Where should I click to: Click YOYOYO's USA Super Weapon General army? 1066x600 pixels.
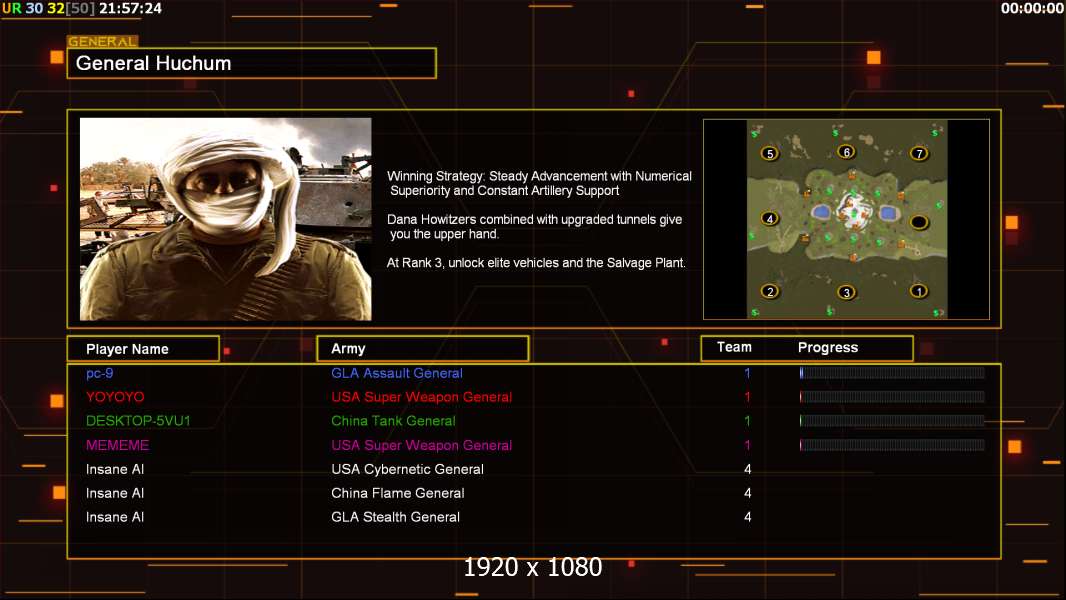point(422,397)
